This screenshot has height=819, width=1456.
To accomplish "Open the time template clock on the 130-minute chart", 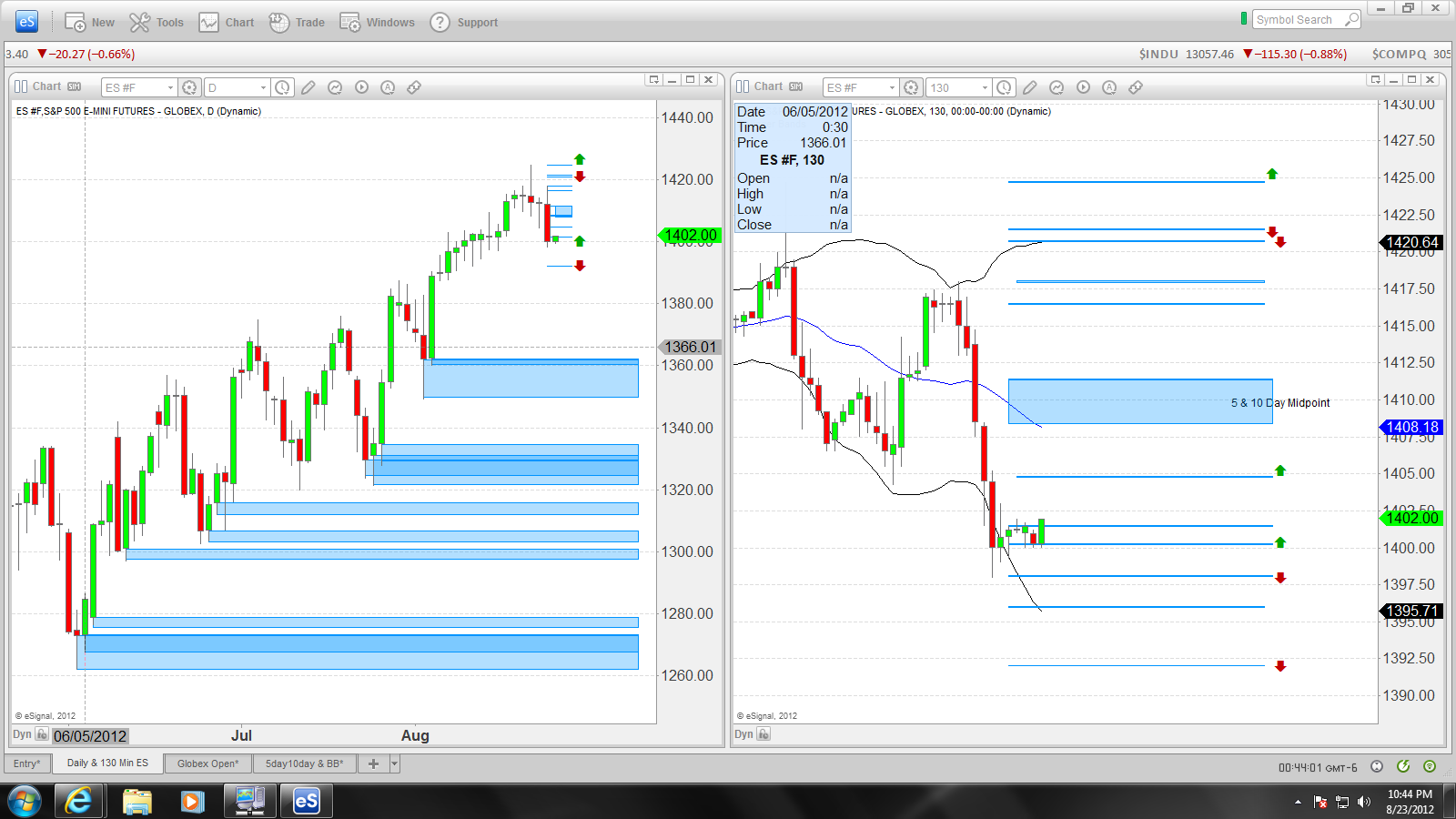I will pos(1004,87).
